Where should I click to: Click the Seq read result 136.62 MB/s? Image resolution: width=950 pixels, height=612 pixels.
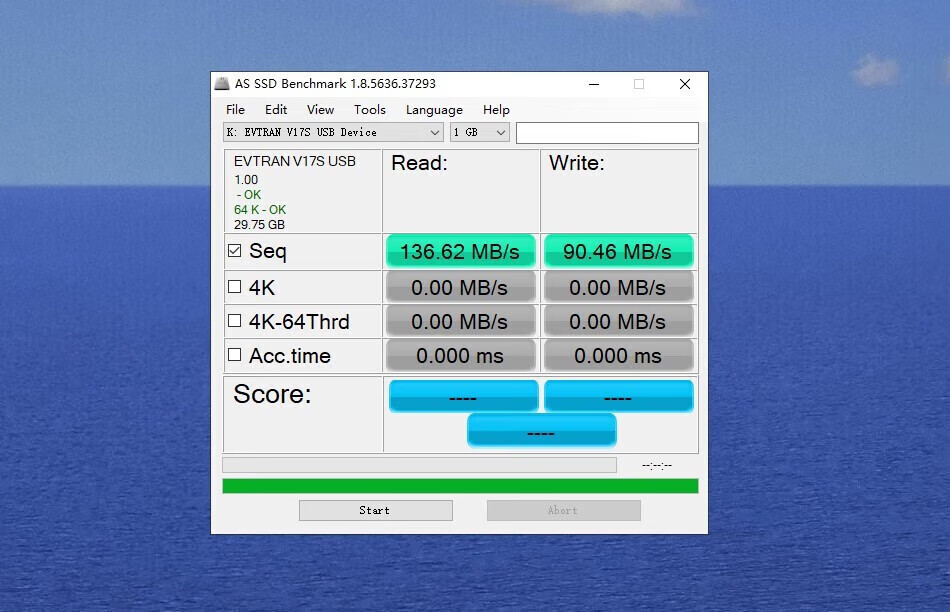460,251
